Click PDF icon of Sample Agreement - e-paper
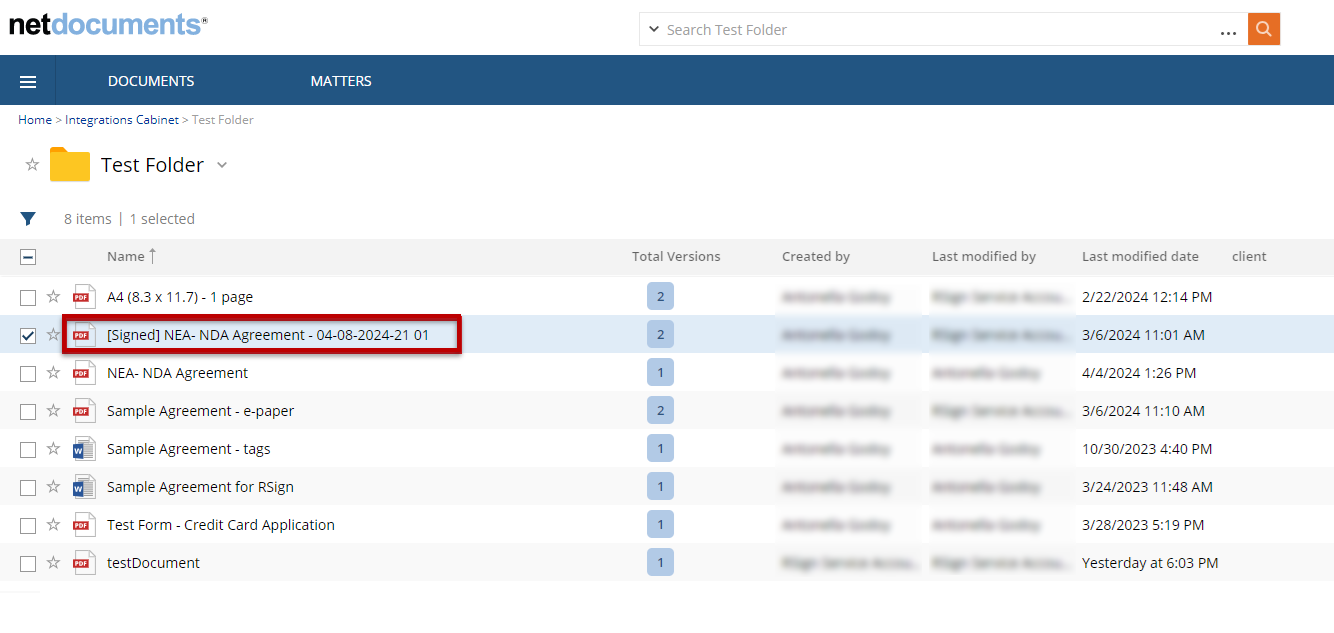 point(84,411)
